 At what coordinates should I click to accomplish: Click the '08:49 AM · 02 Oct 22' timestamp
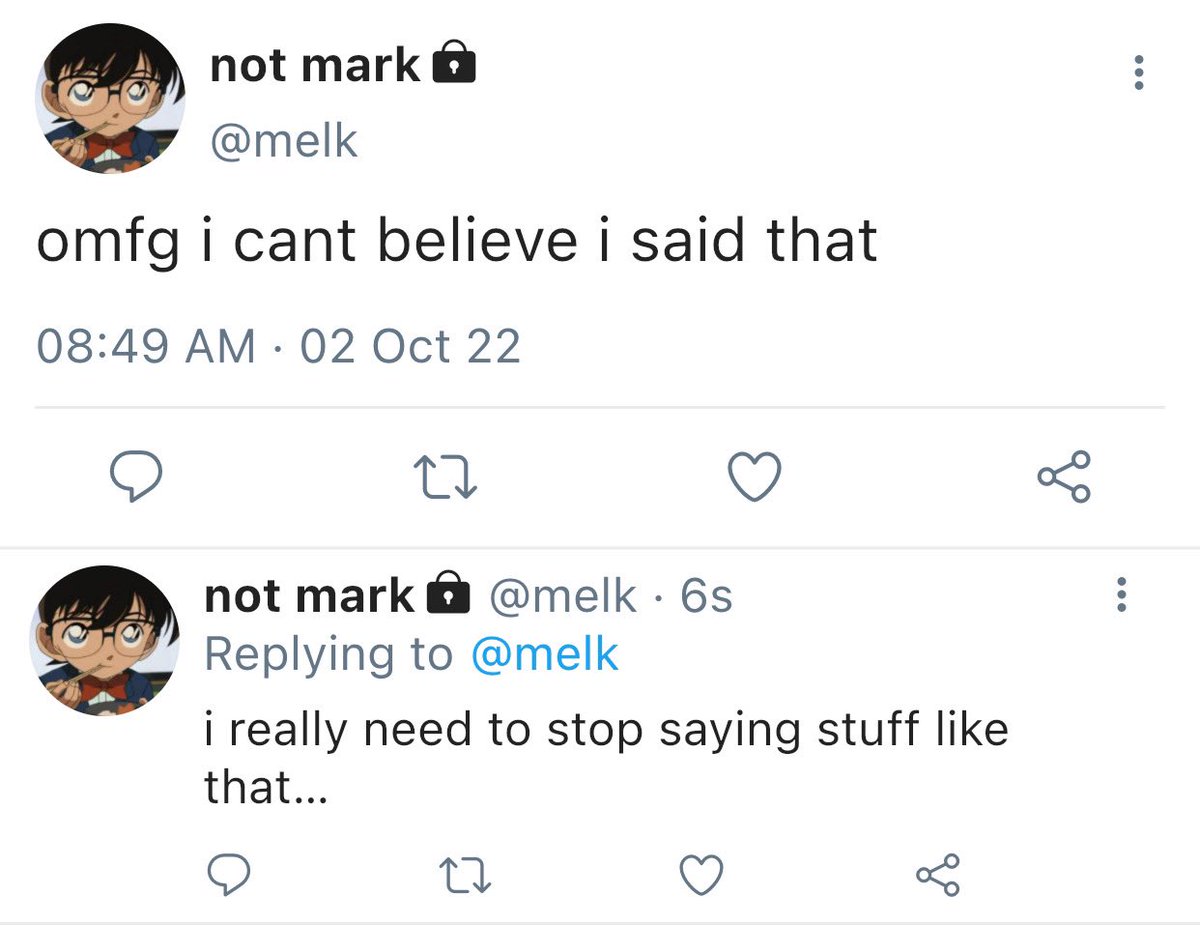[278, 347]
